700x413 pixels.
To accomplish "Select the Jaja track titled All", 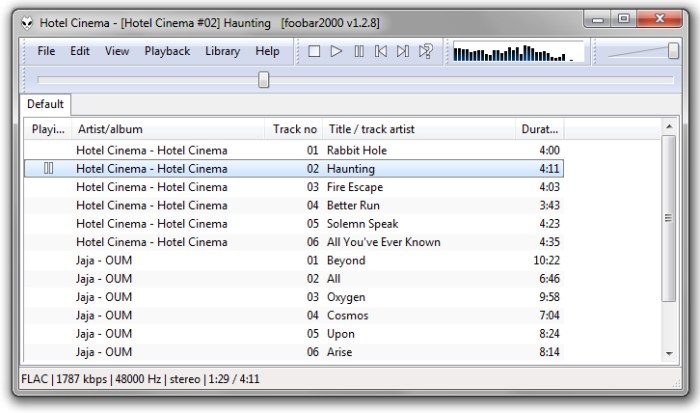I will [294, 278].
